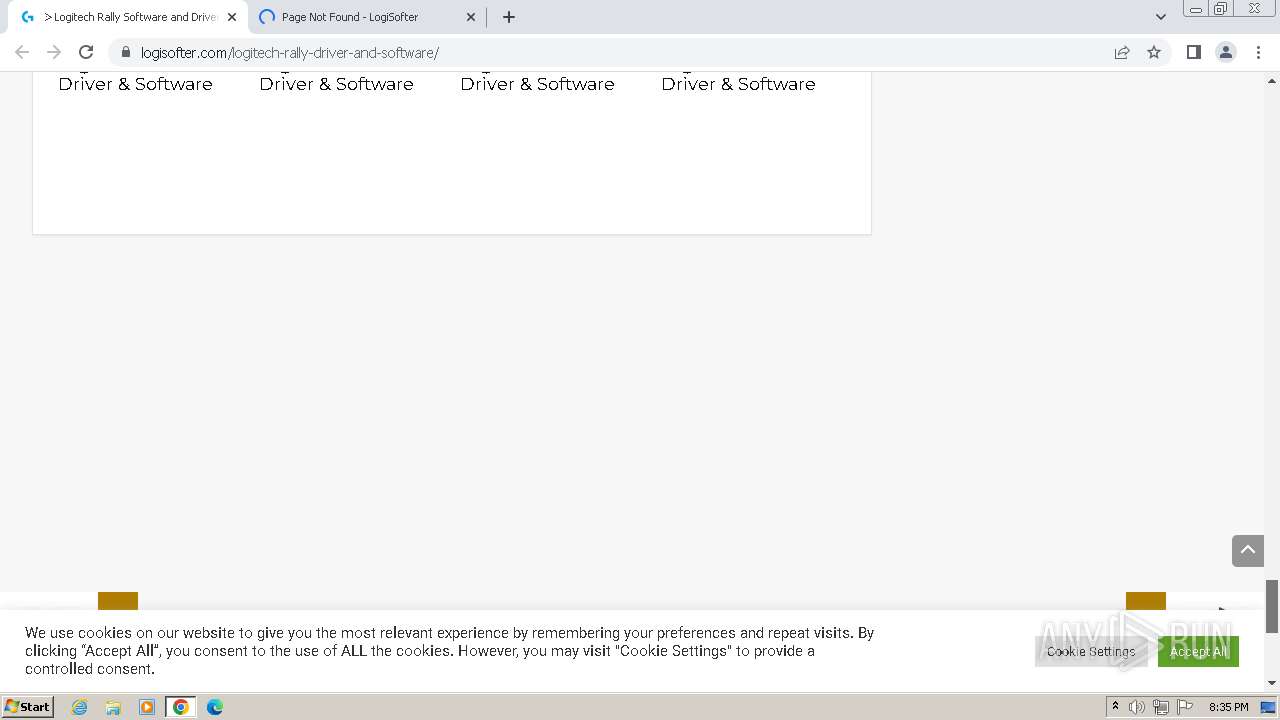Expand the tab search dropdown
The image size is (1280, 720).
click(1161, 17)
